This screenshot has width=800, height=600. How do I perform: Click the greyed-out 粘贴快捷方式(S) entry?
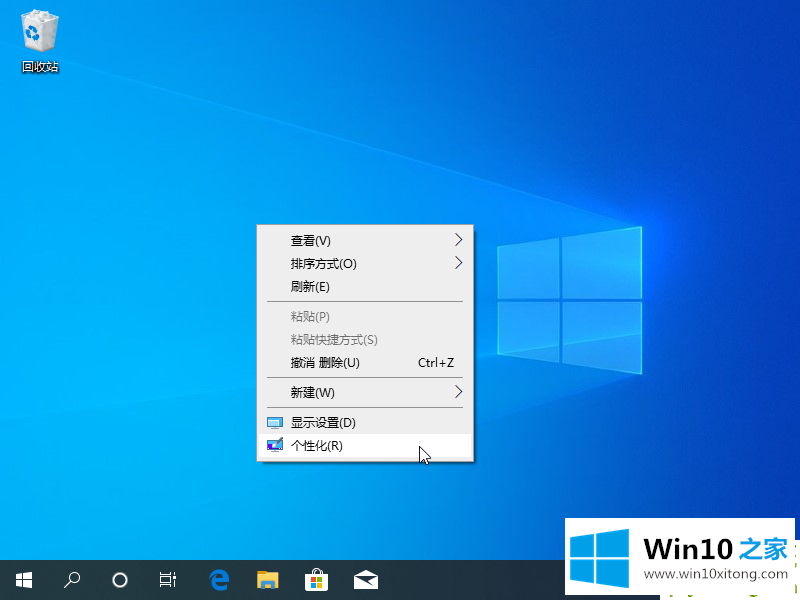[334, 340]
